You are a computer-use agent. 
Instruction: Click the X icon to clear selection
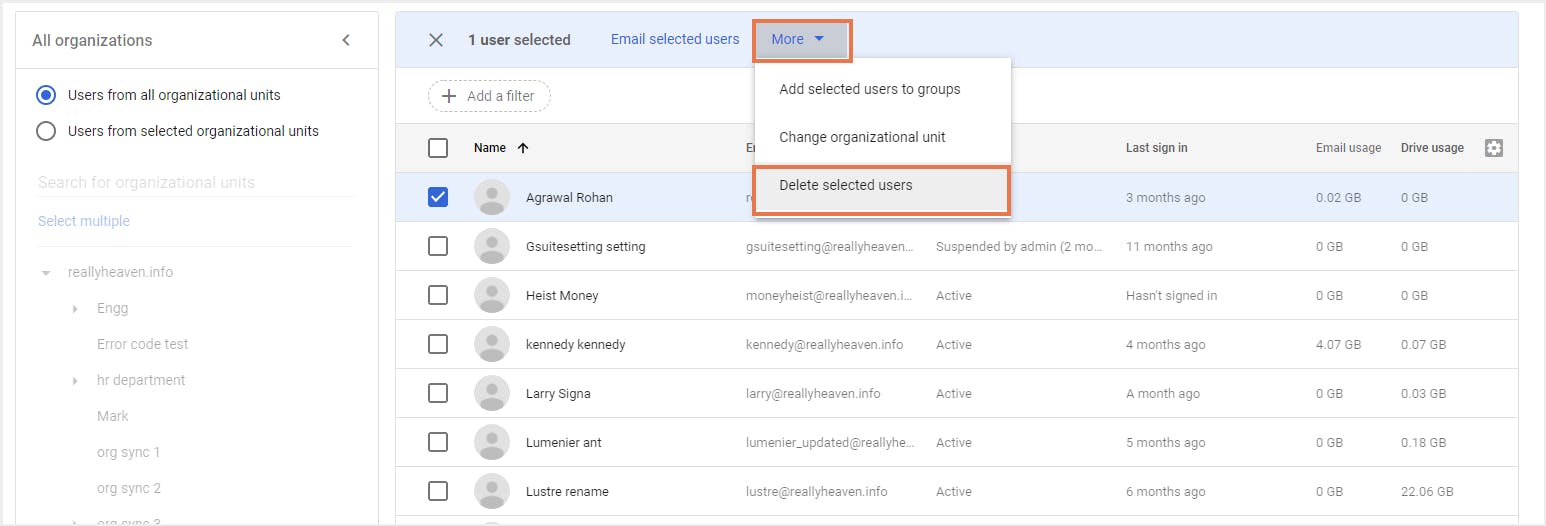pyautogui.click(x=436, y=40)
